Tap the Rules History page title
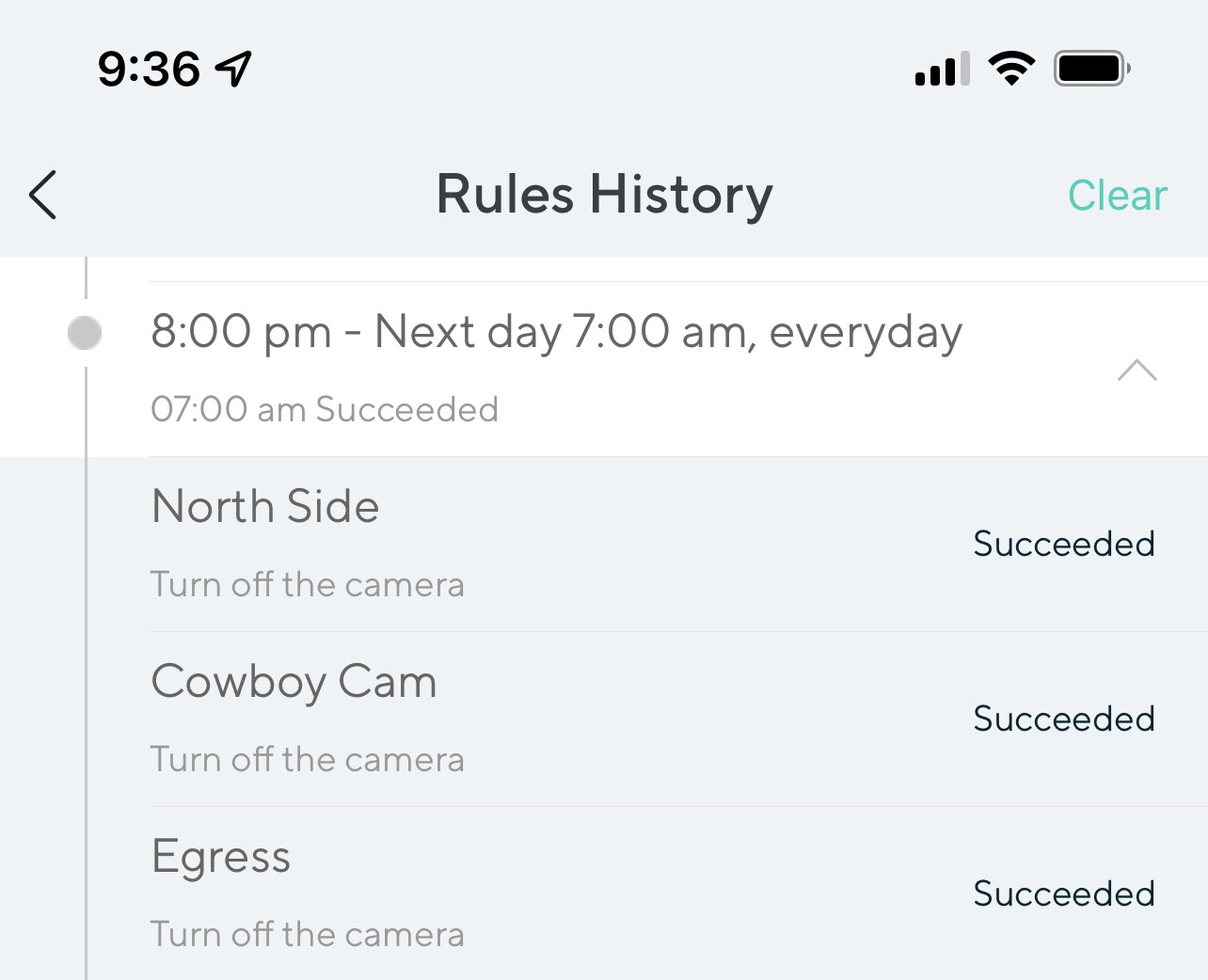The width and height of the screenshot is (1208, 980). pyautogui.click(x=604, y=195)
